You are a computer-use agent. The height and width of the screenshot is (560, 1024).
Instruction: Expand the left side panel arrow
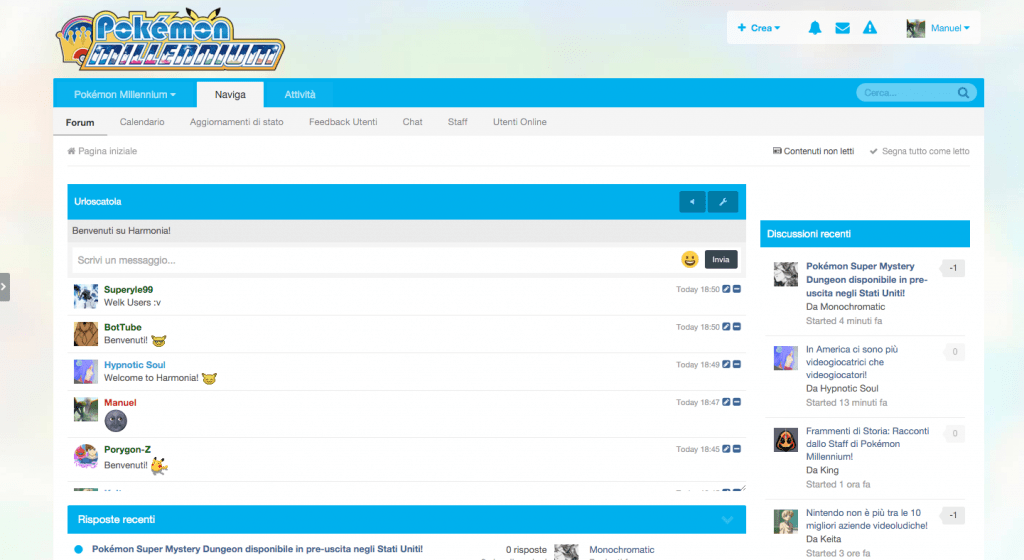[4, 287]
